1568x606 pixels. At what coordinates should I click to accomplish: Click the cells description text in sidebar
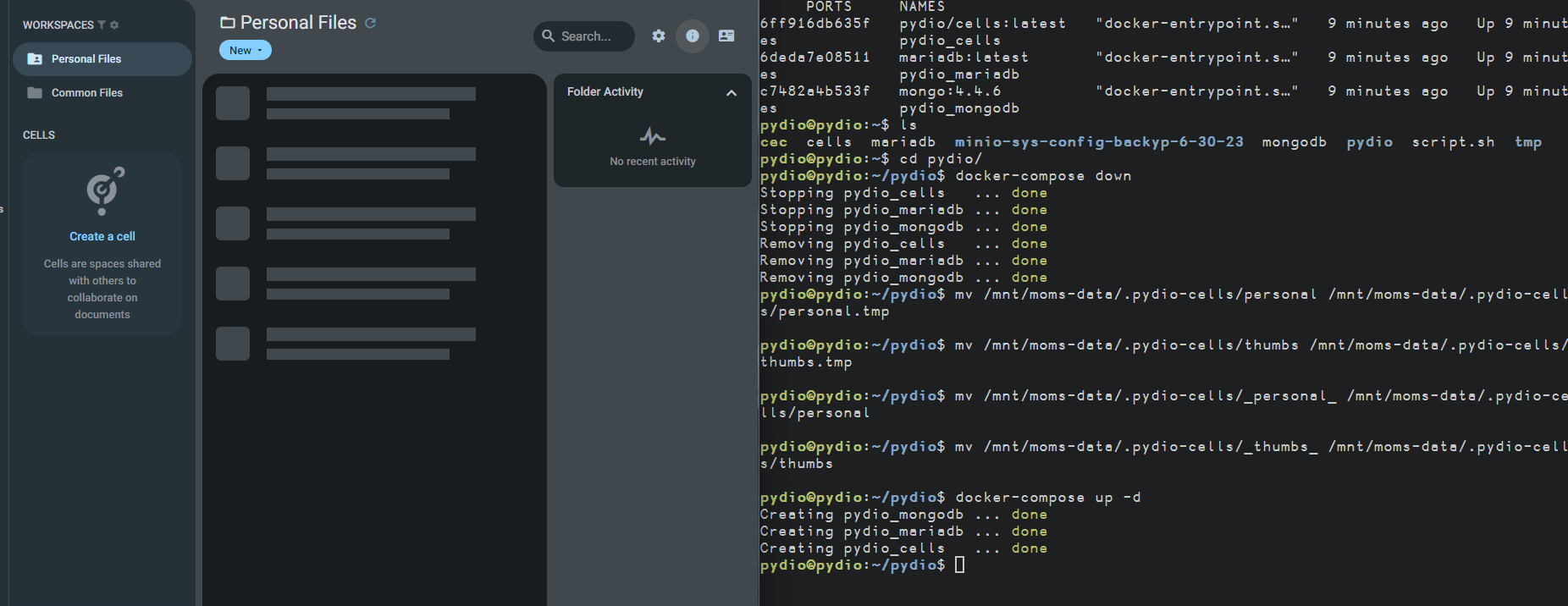tap(102, 289)
